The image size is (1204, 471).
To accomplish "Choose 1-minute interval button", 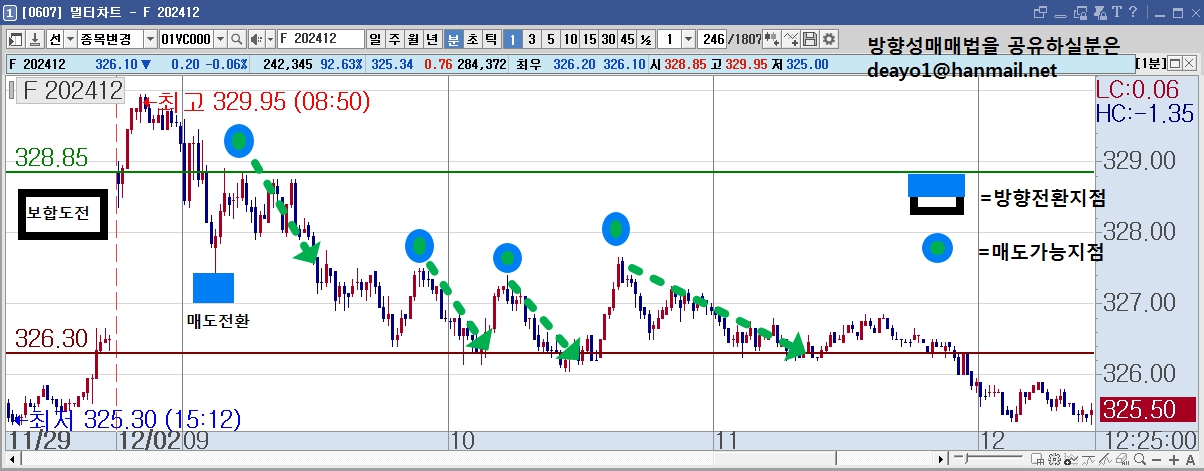I will (x=512, y=39).
